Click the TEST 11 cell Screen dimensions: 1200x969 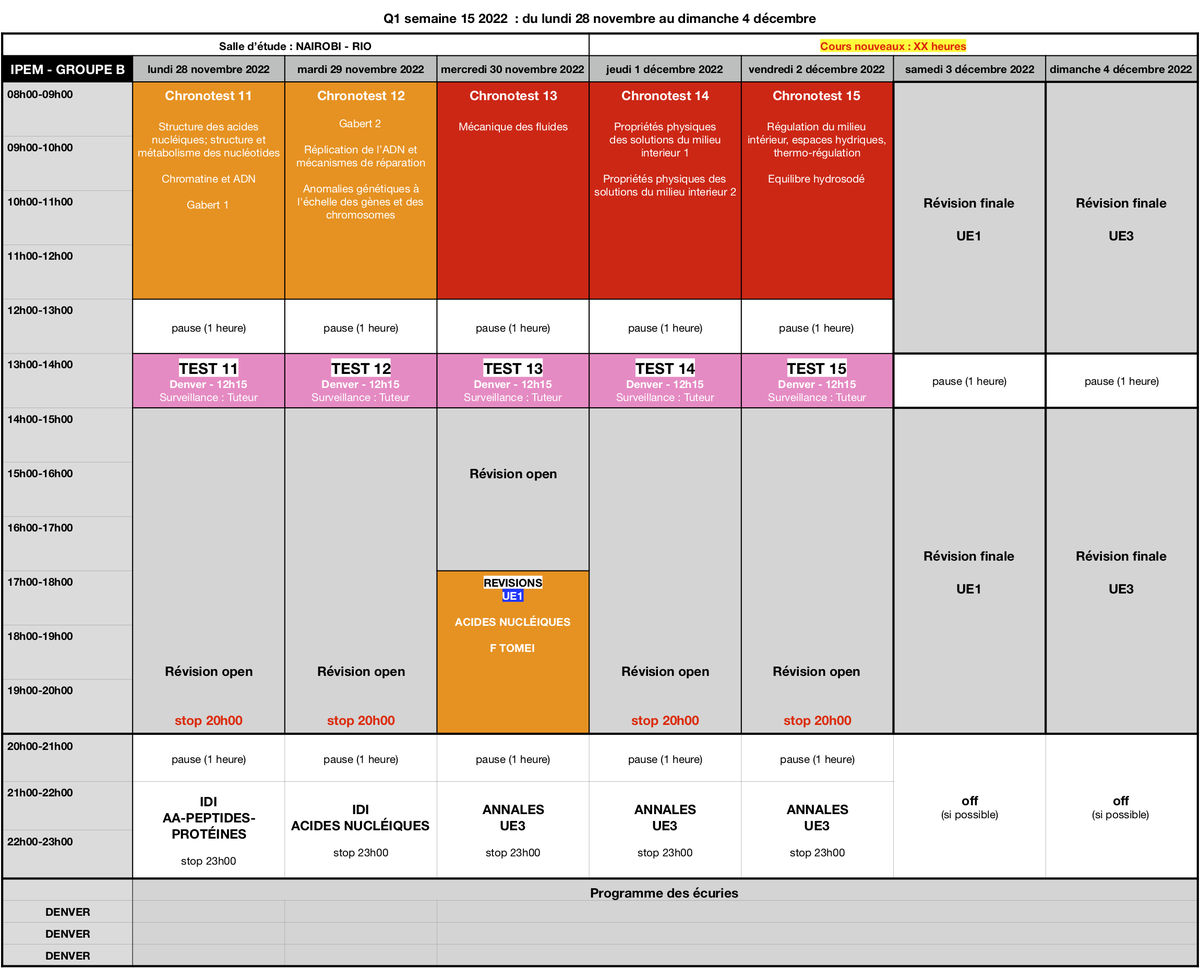point(209,380)
